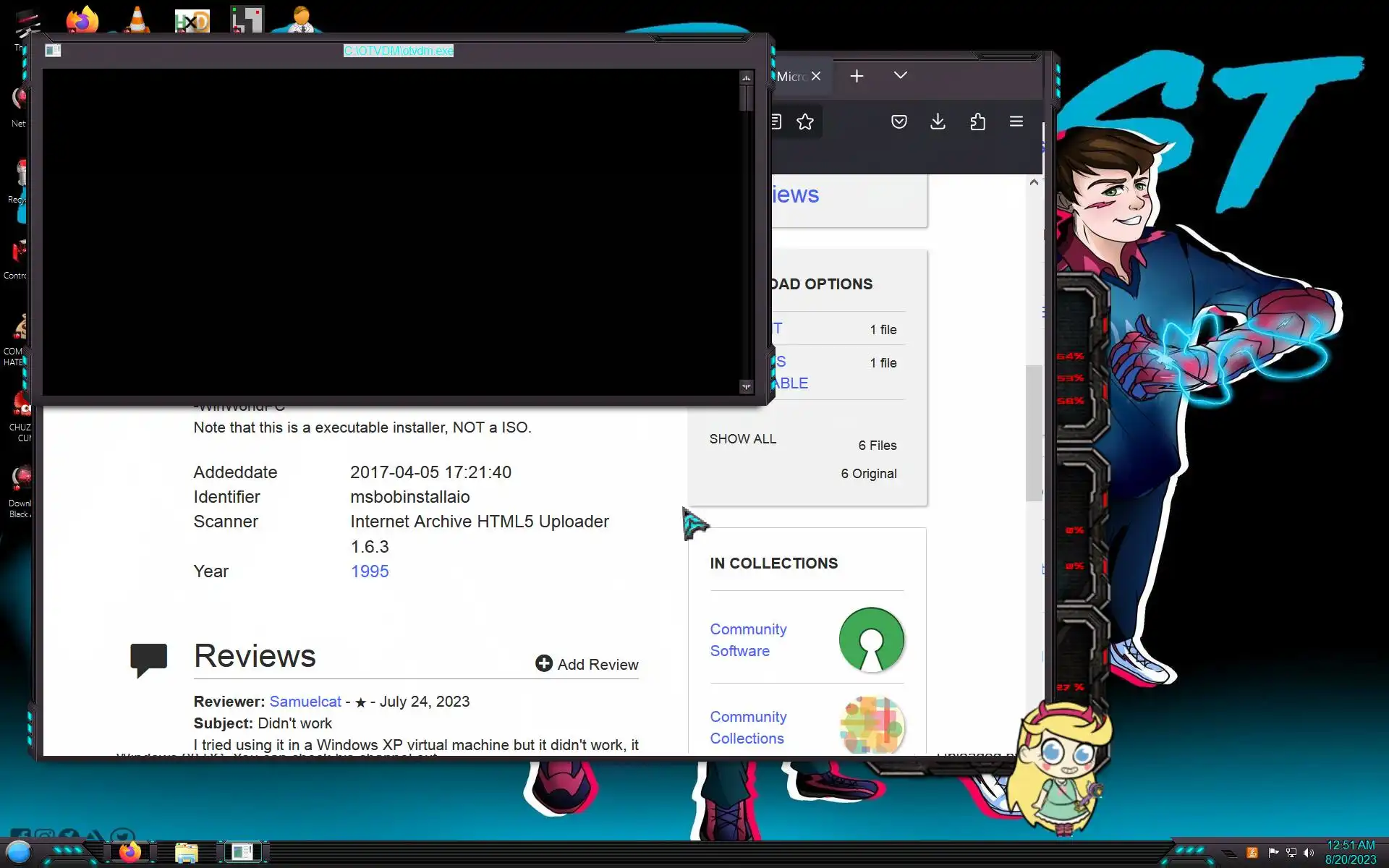Expand the list all tabs chevron
This screenshot has height=868, width=1389.
(900, 75)
